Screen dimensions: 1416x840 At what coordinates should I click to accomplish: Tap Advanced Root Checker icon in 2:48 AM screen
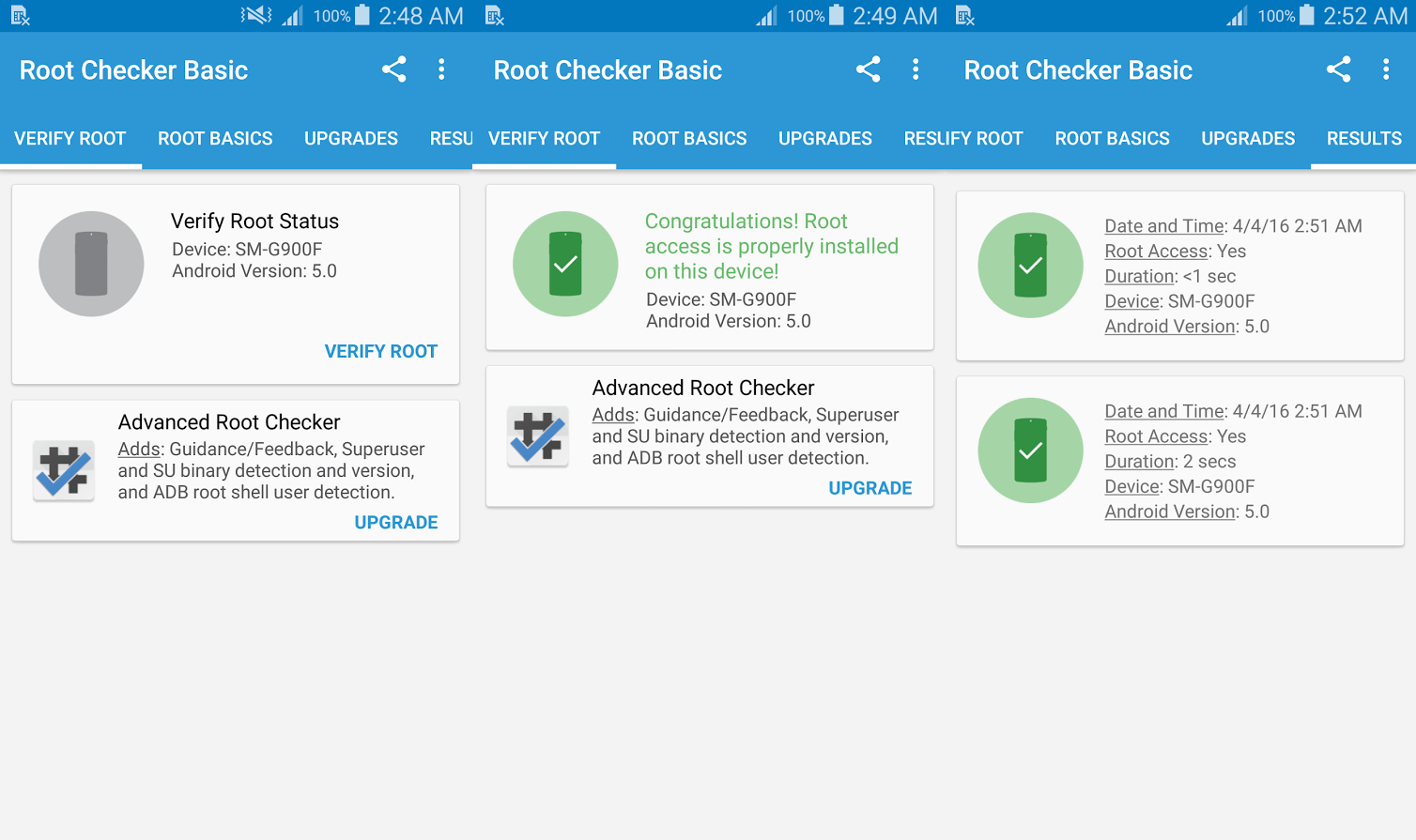point(64,471)
